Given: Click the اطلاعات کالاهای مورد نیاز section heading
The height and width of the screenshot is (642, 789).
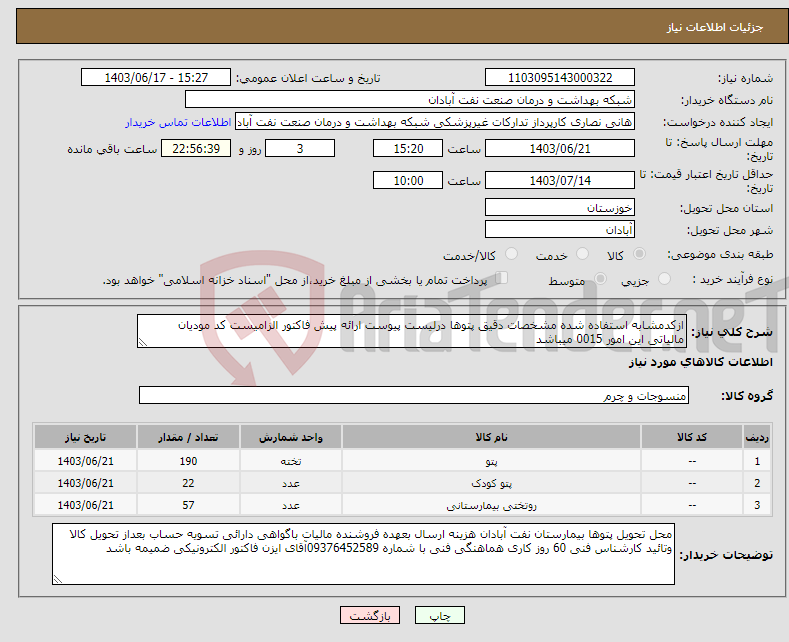Looking at the screenshot, I should click(x=701, y=362).
